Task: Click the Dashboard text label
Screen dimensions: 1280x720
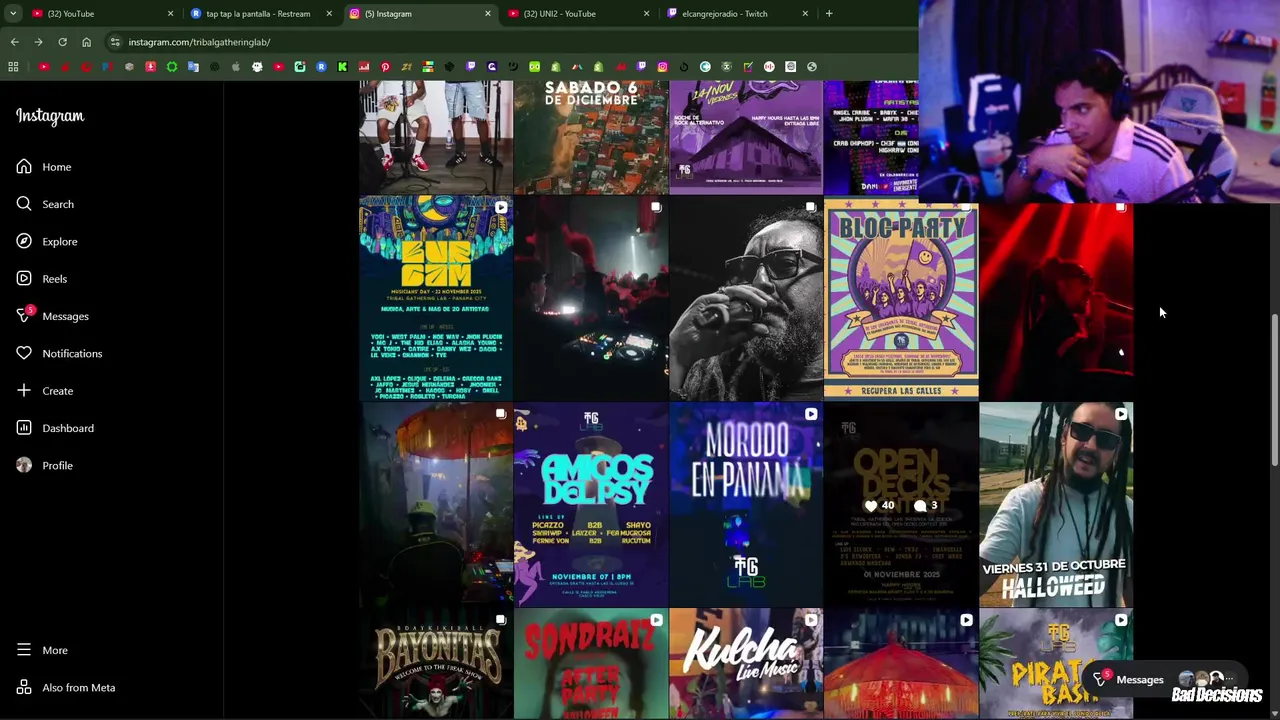Action: click(x=68, y=428)
